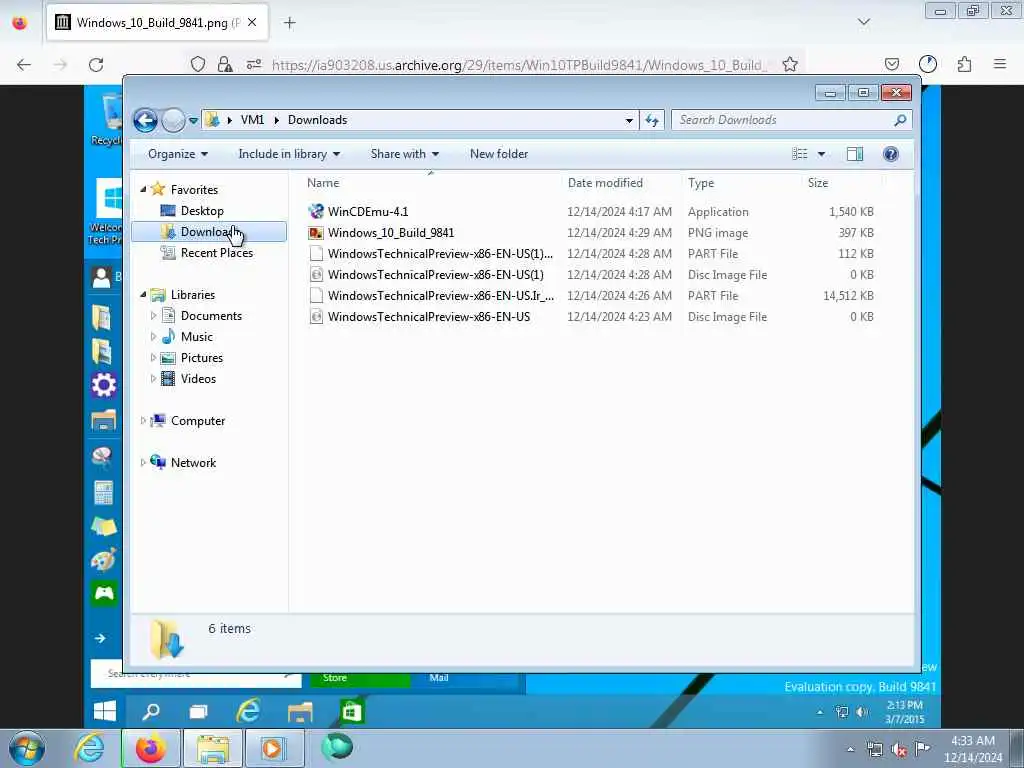Show hidden system tray icons arrow
Image resolution: width=1024 pixels, height=768 pixels.
tap(850, 749)
